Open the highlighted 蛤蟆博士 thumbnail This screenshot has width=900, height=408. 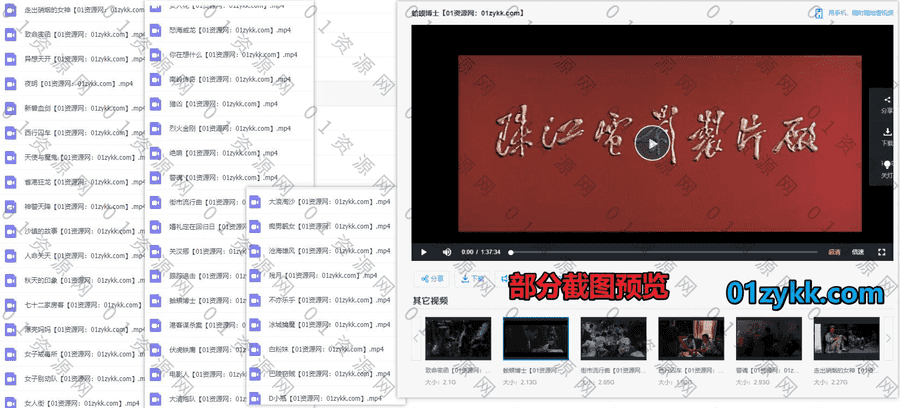(x=536, y=339)
